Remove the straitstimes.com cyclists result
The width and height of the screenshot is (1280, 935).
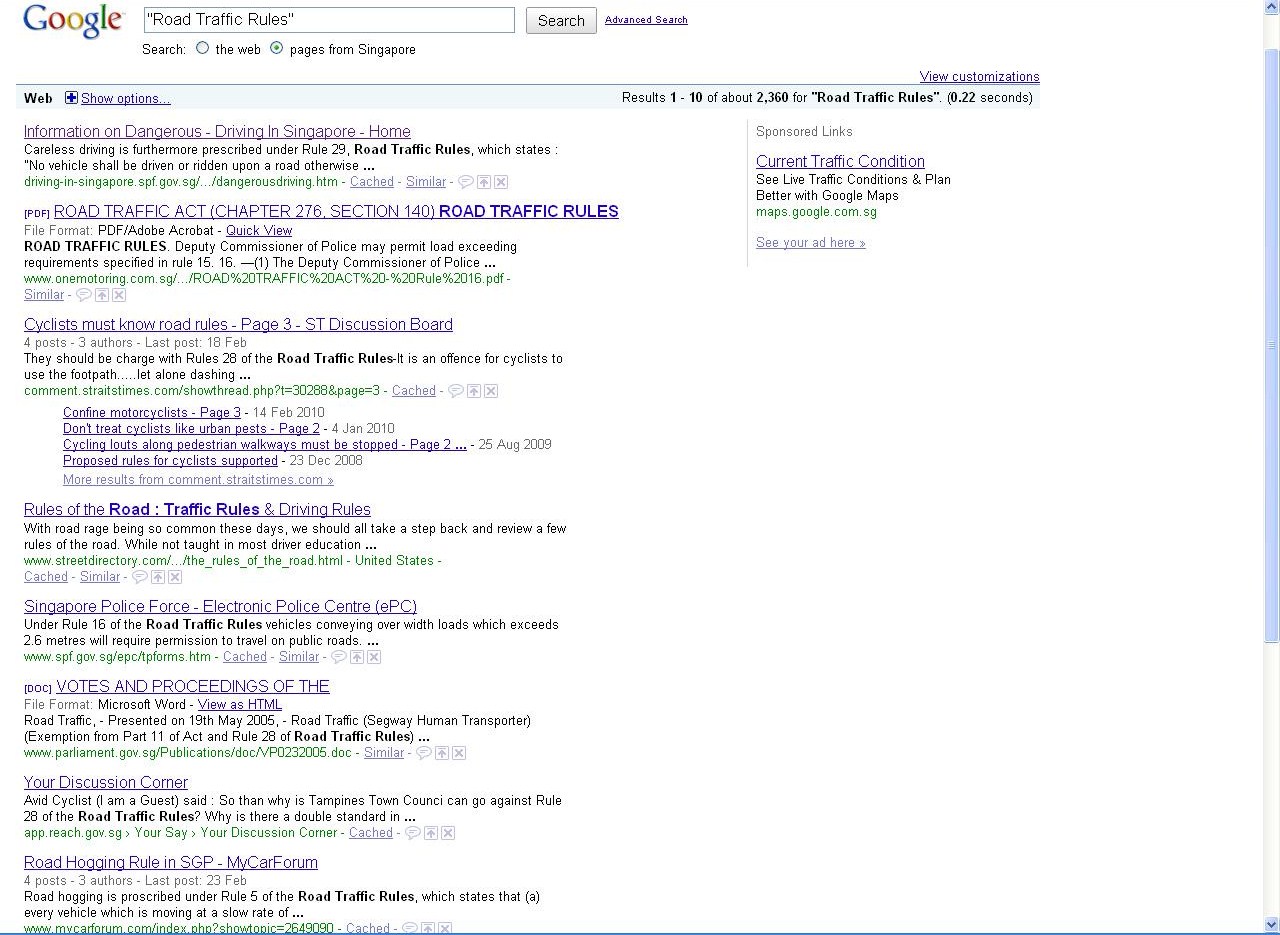coord(491,391)
